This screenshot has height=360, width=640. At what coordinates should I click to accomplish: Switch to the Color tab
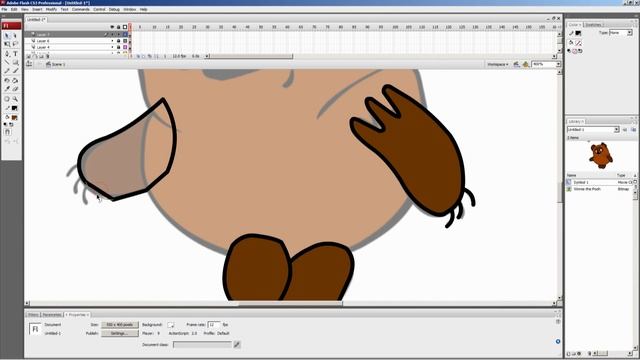tap(575, 25)
